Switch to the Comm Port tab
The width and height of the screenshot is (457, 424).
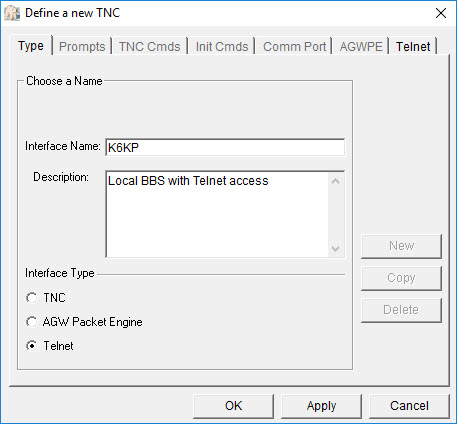pos(294,46)
